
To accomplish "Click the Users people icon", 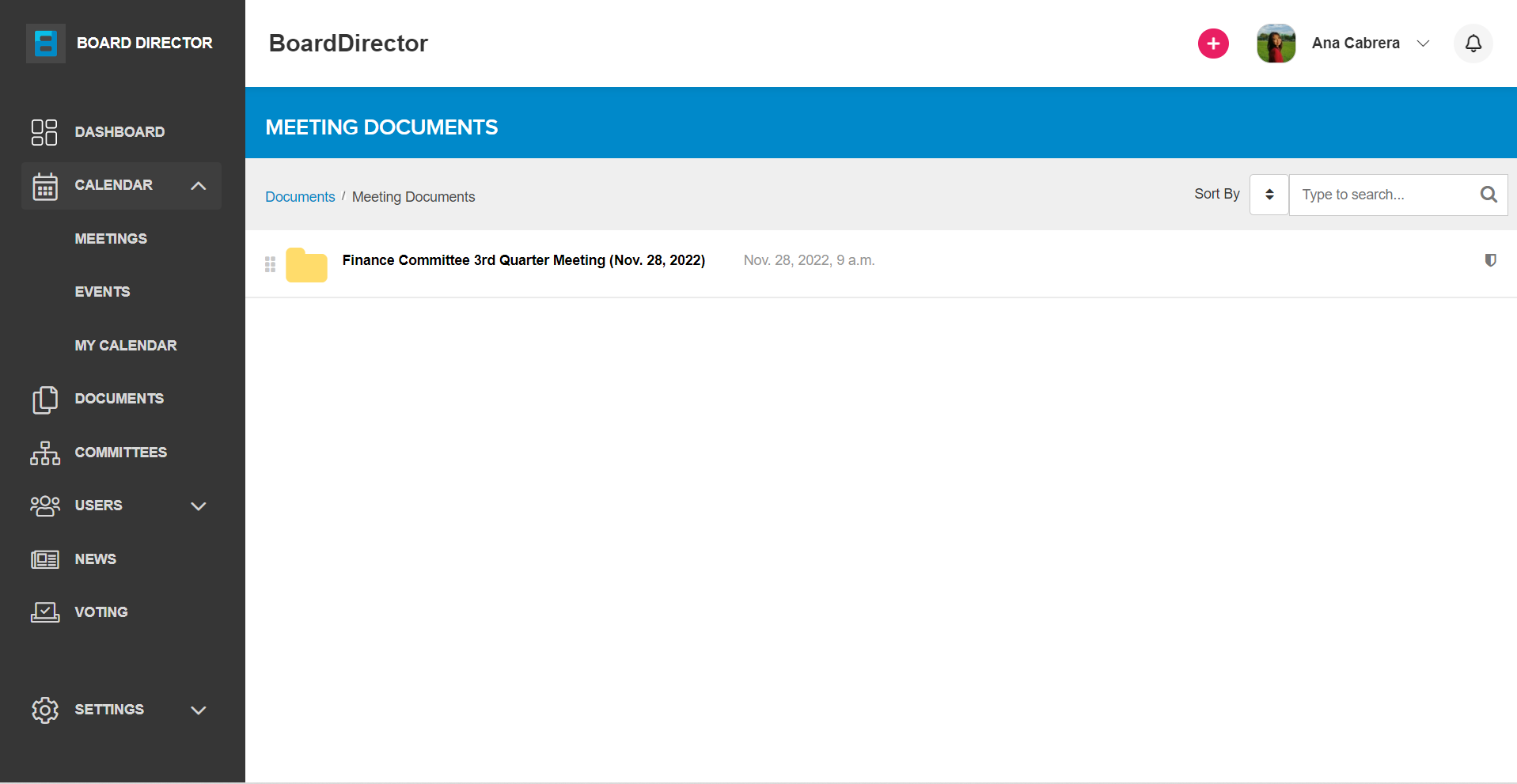I will point(45,506).
